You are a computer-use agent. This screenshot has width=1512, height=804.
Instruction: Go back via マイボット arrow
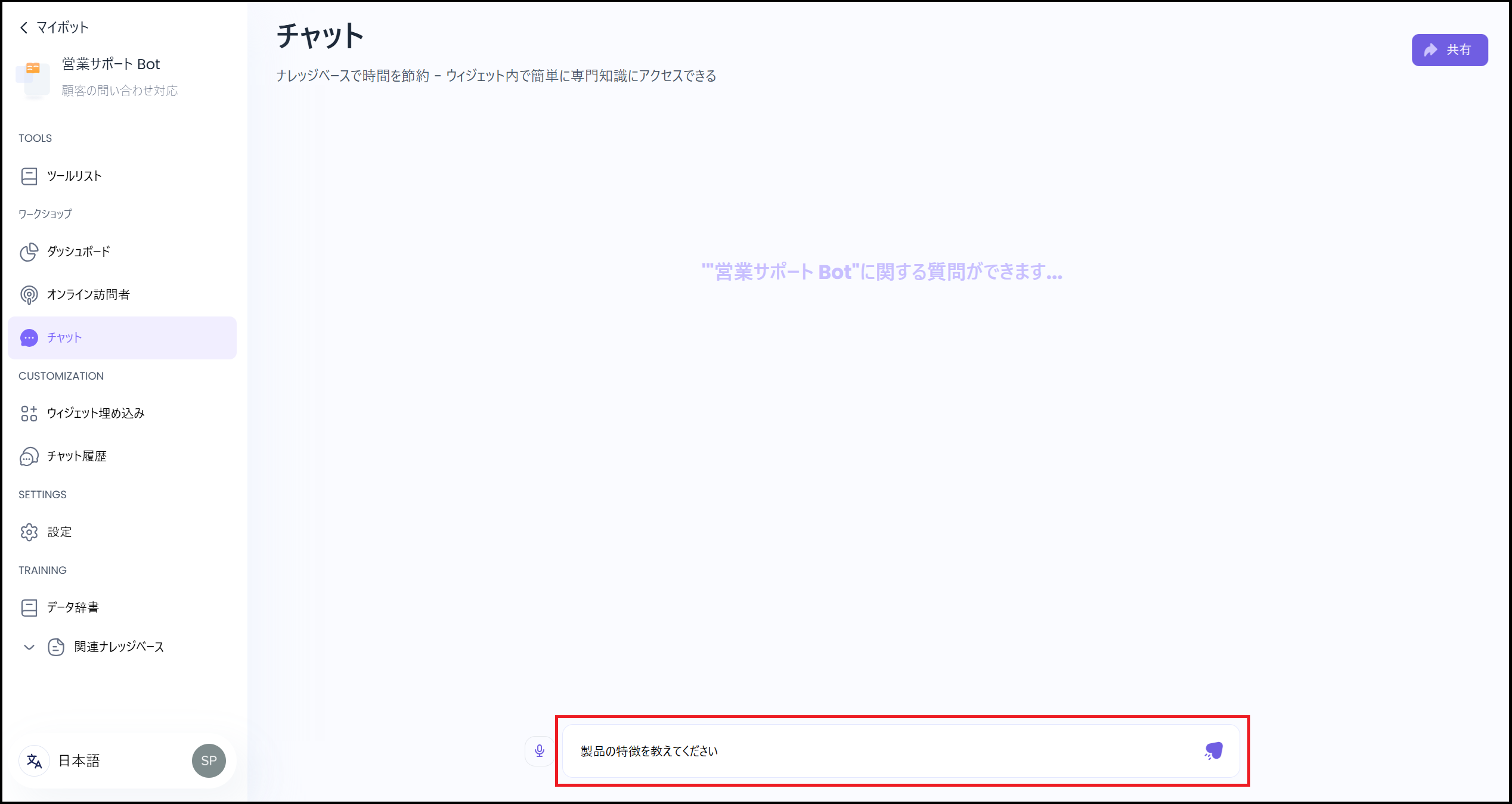[x=24, y=27]
